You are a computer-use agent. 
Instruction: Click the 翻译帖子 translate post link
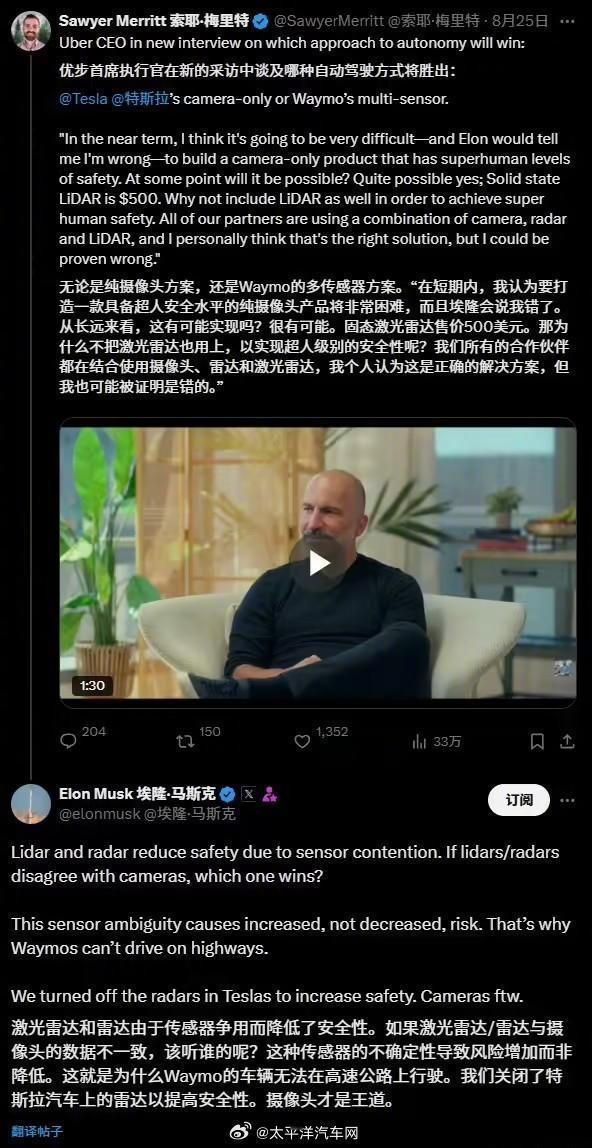point(36,1133)
